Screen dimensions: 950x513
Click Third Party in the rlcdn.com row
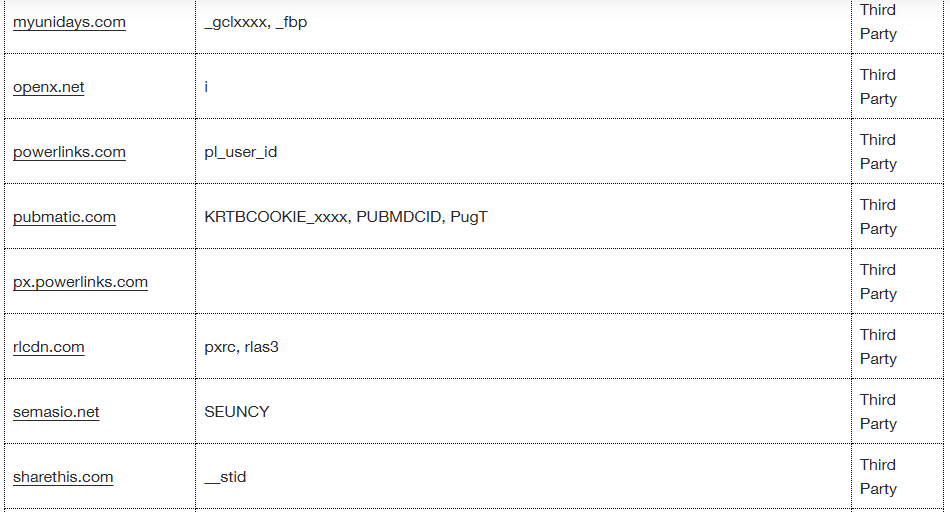tap(878, 347)
